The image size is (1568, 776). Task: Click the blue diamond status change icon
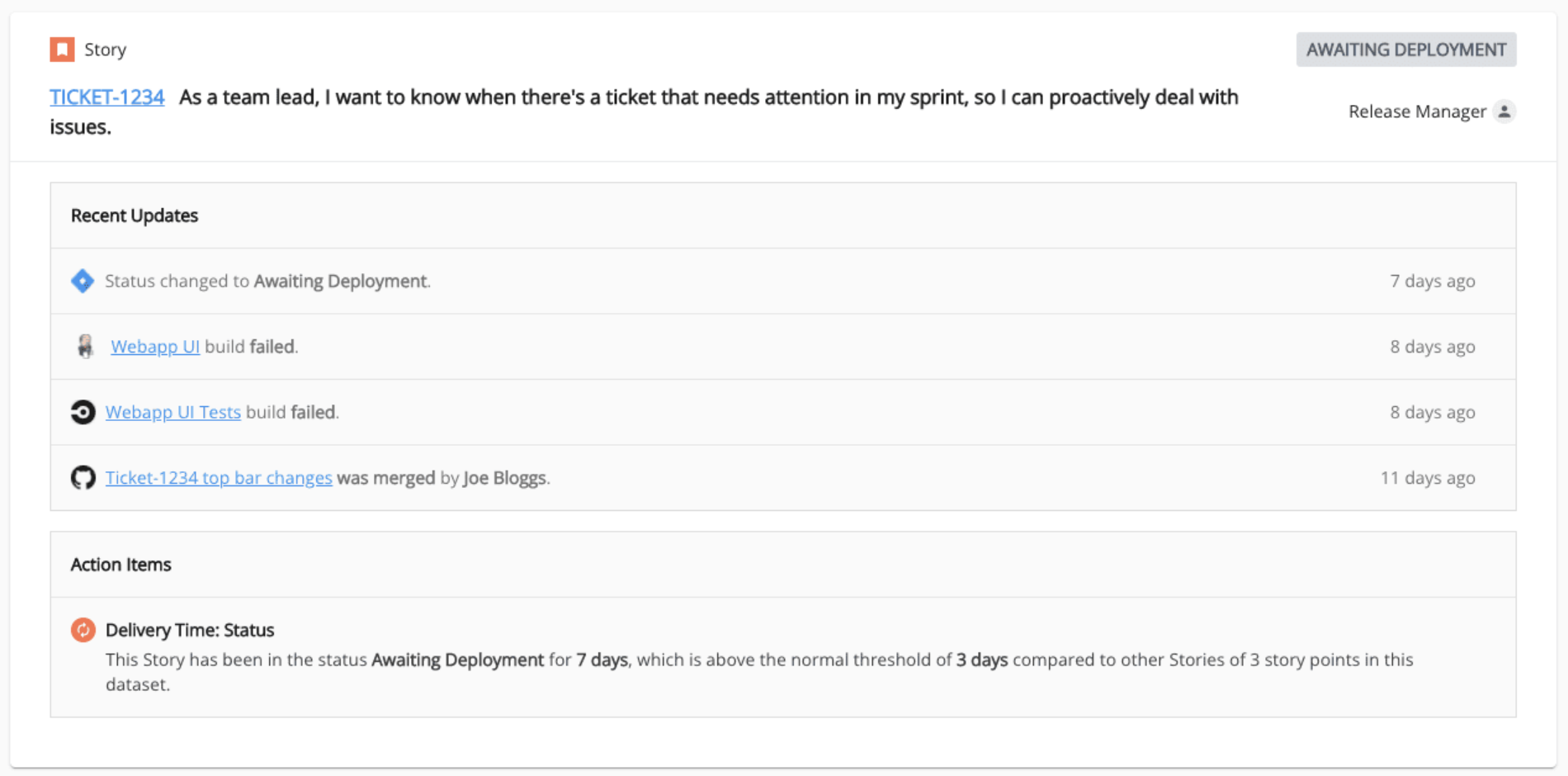click(83, 281)
